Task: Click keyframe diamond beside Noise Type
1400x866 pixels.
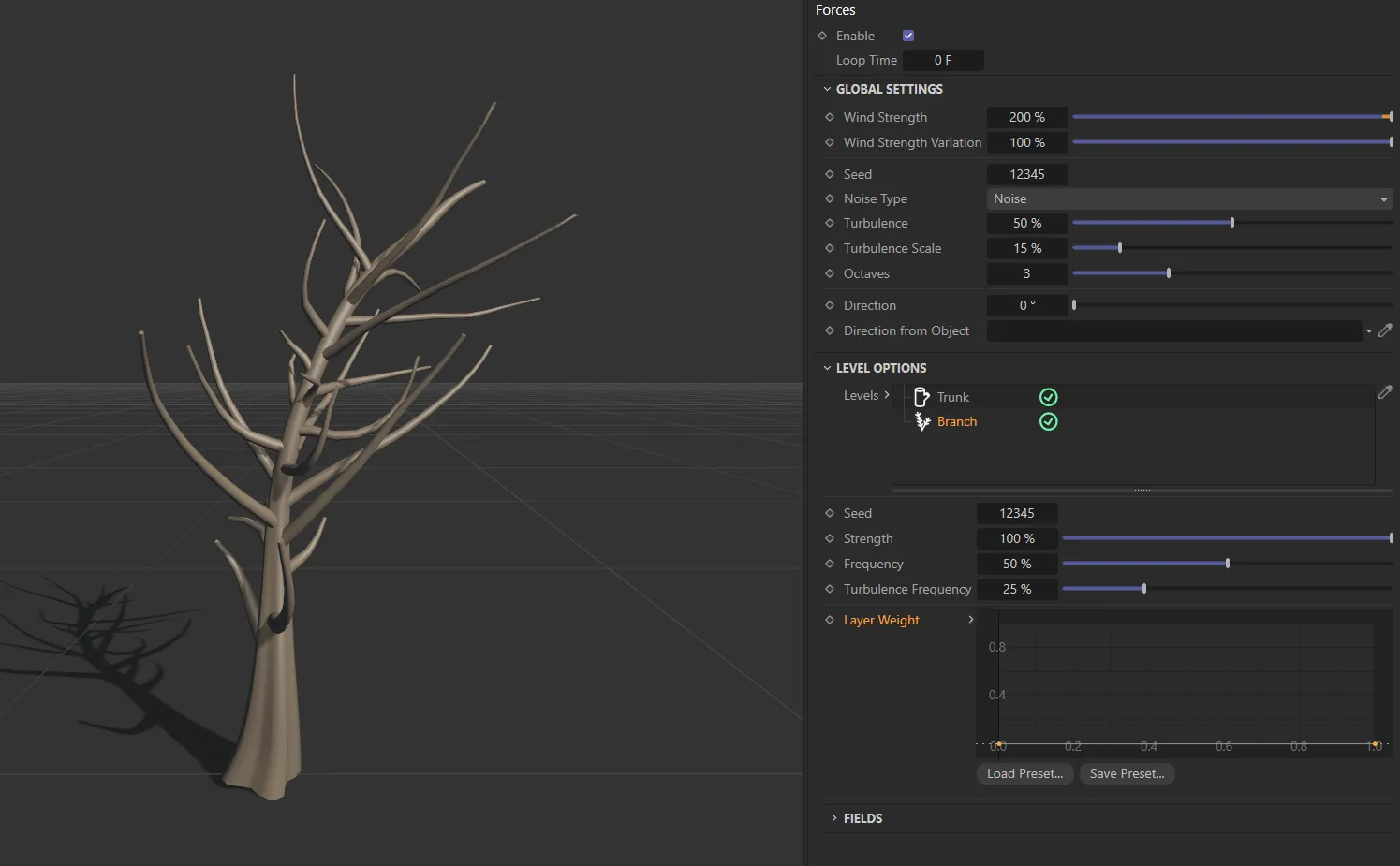Action: pos(830,198)
